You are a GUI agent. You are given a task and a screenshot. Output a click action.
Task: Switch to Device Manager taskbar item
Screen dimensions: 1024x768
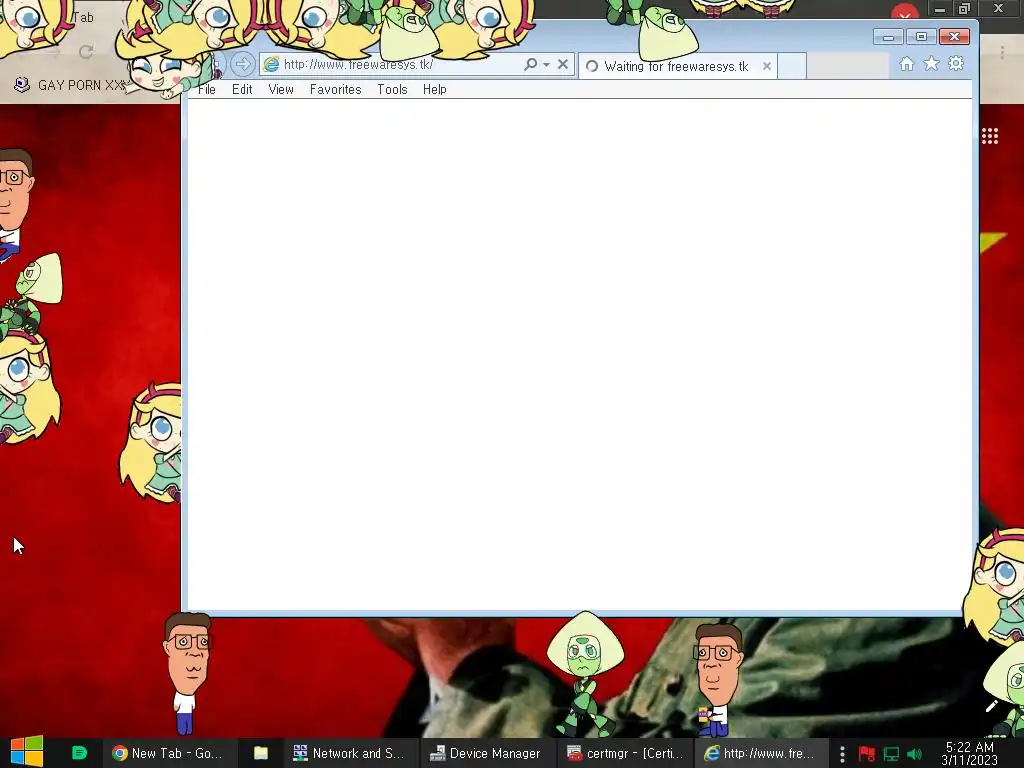[x=485, y=753]
